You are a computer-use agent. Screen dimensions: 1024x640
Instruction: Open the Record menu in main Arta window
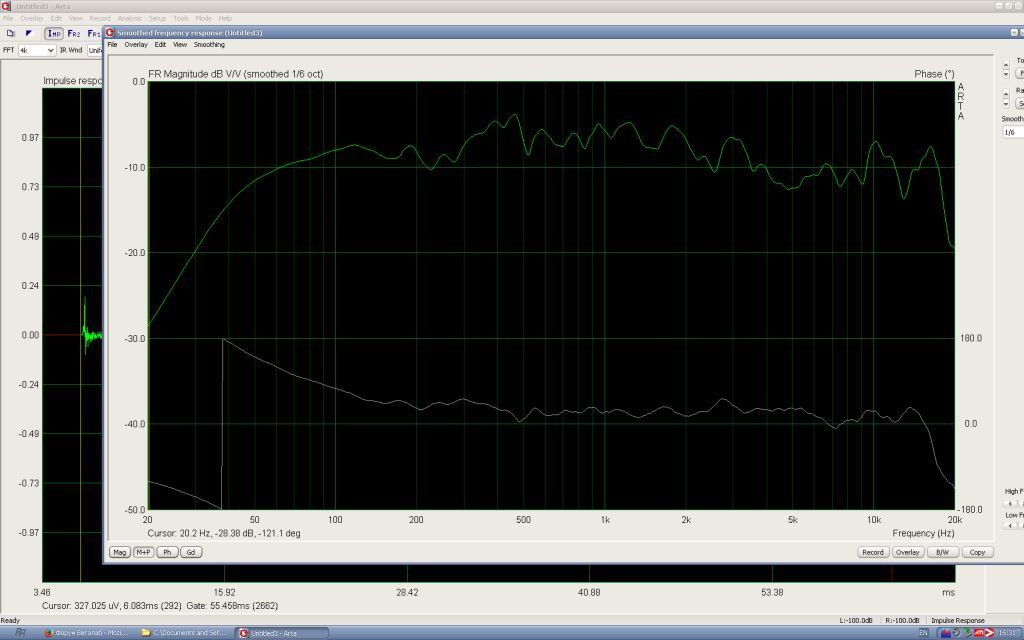(99, 18)
